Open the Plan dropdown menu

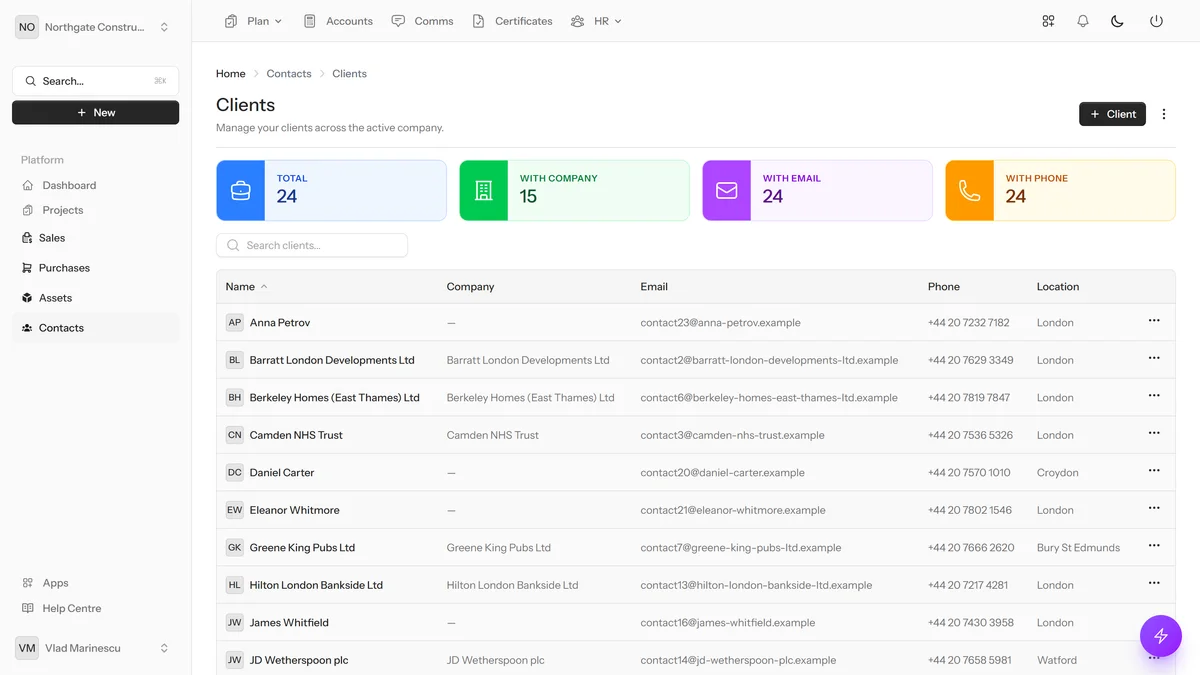(254, 21)
